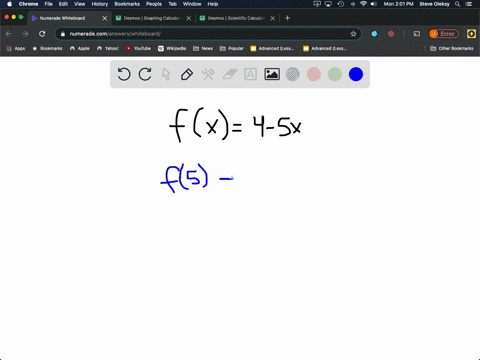Click the Mon 2:01 PM clock

(x=399, y=4)
